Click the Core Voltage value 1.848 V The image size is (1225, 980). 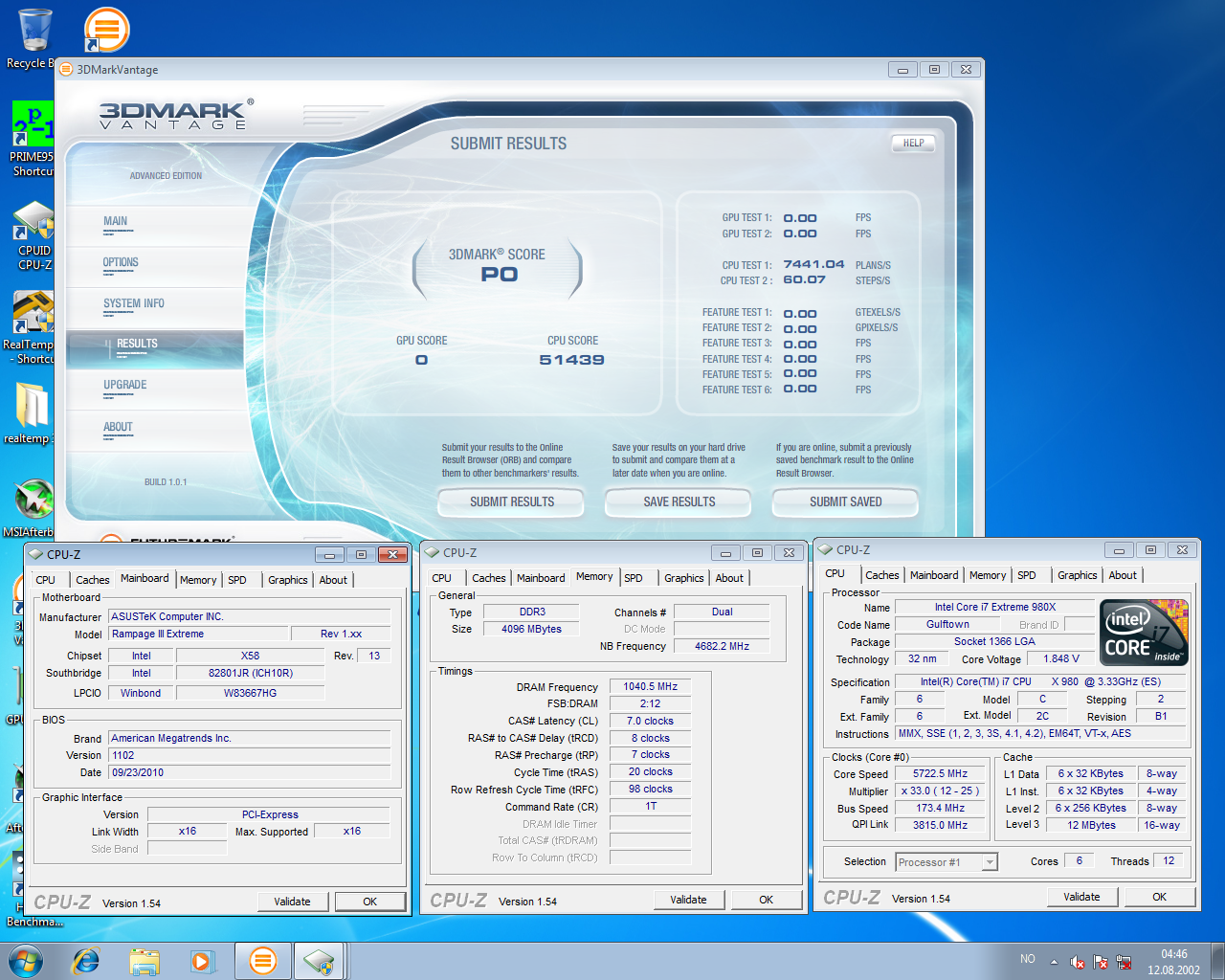pyautogui.click(x=1061, y=658)
